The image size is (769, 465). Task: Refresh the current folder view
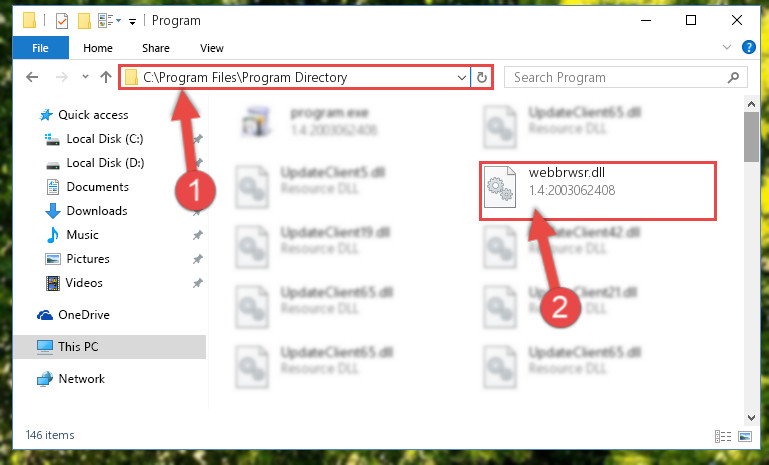click(x=482, y=78)
